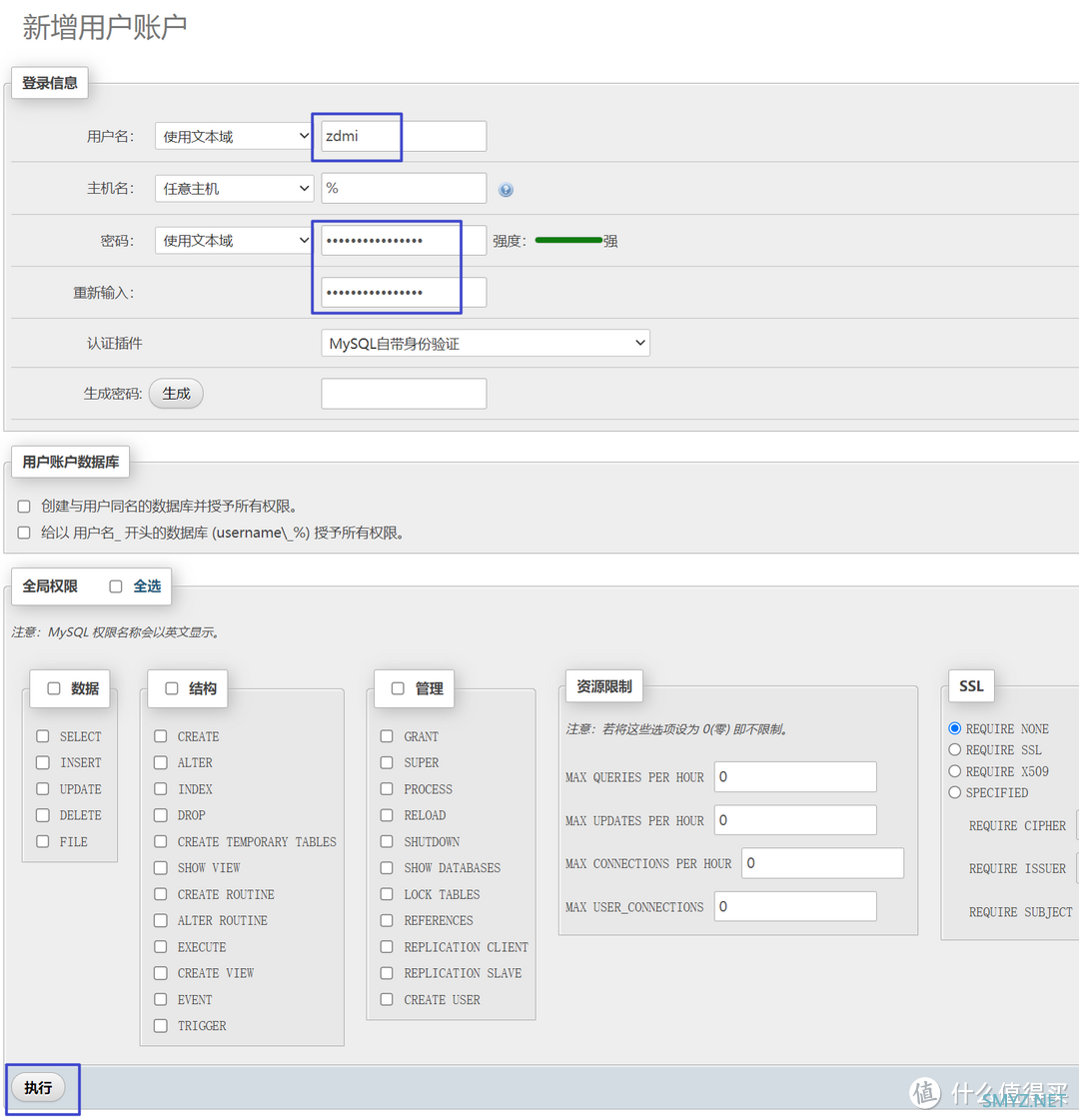This screenshot has height=1120, width=1079.
Task: Click the username text field containing zdmi
Action: 404,136
